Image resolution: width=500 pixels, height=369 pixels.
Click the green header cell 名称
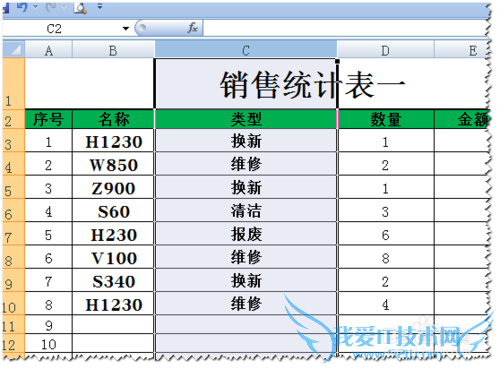click(113, 119)
